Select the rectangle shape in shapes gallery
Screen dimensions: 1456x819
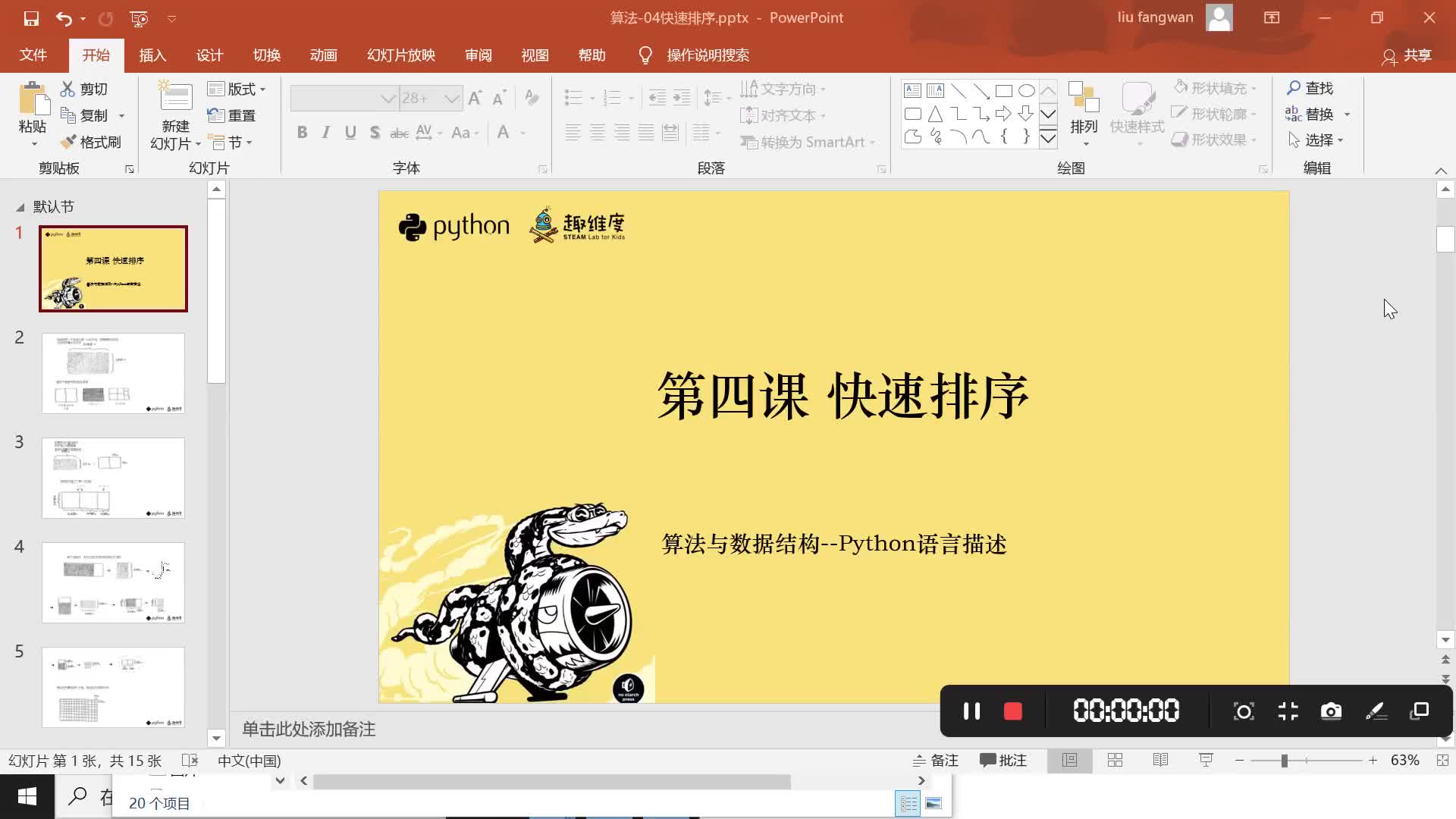pyautogui.click(x=1003, y=91)
